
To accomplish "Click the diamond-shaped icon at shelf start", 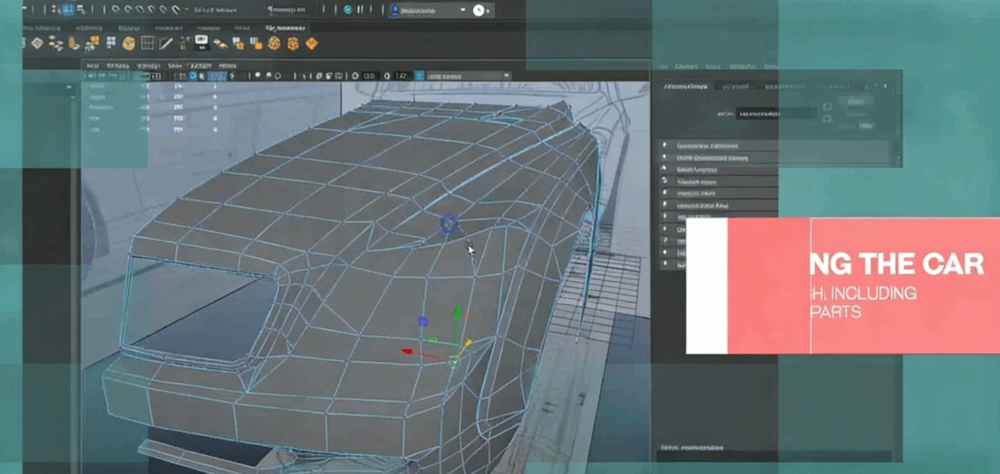I will [37, 43].
